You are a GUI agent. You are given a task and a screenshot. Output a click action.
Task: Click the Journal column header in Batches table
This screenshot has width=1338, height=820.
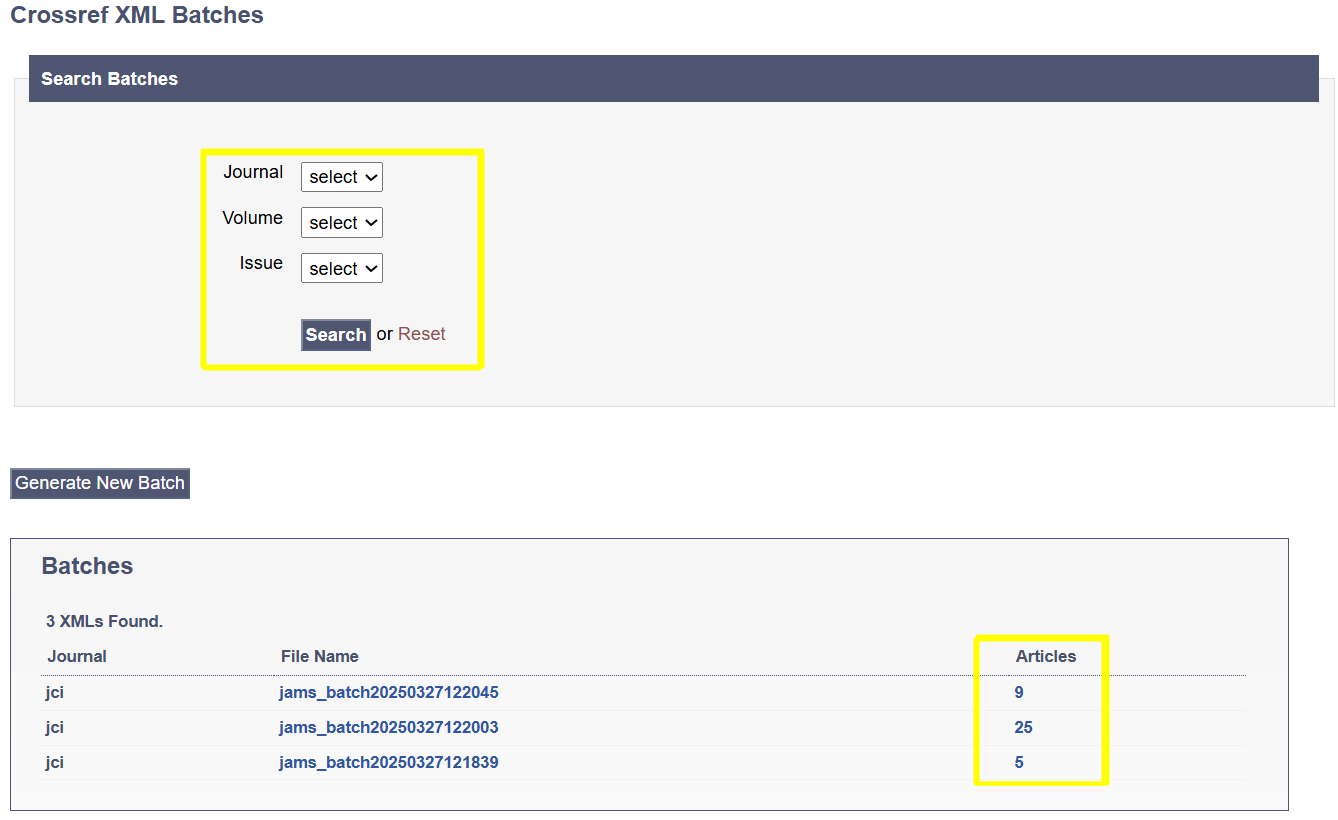[x=77, y=656]
